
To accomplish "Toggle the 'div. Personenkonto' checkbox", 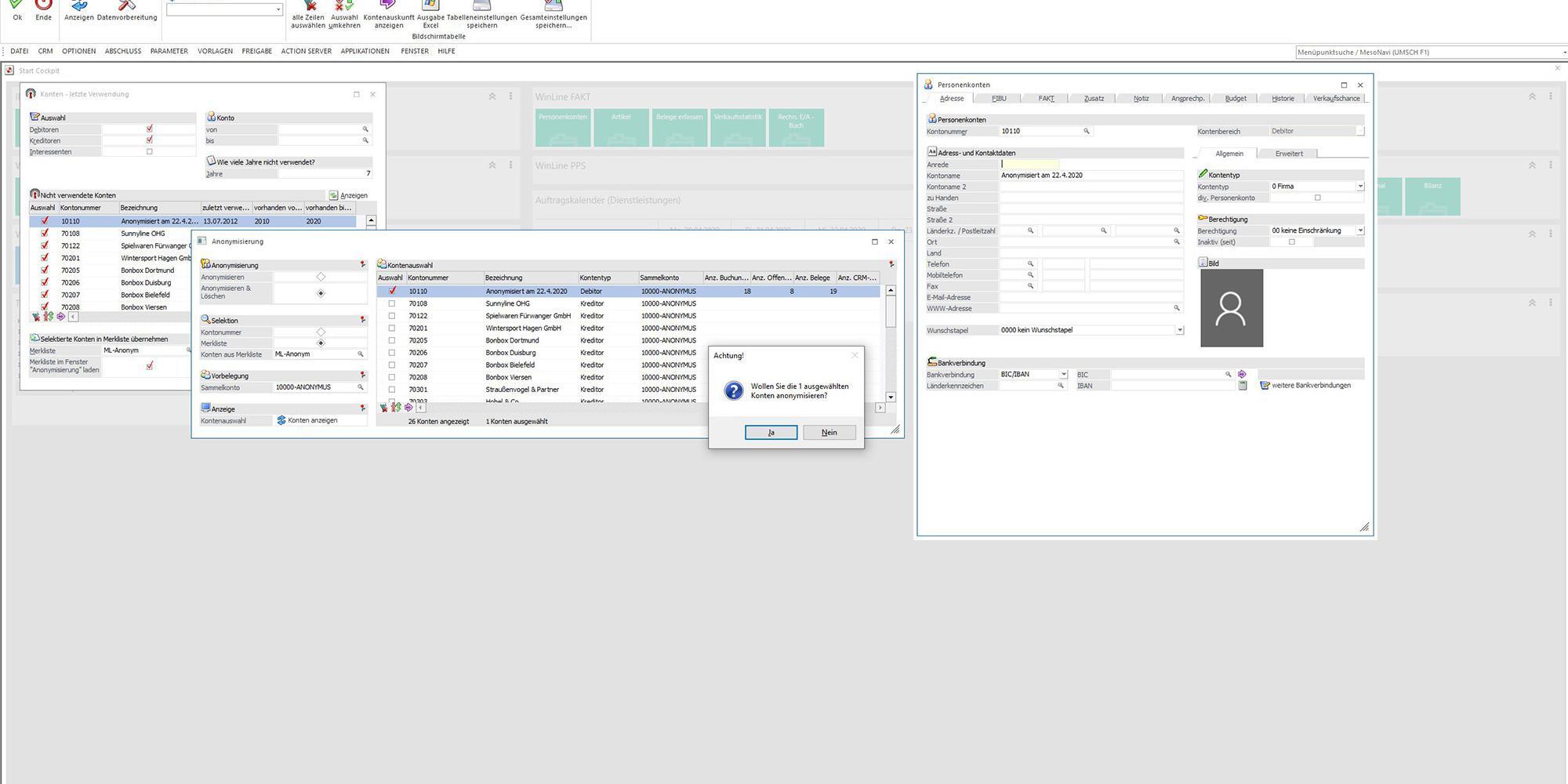I will click(1317, 198).
